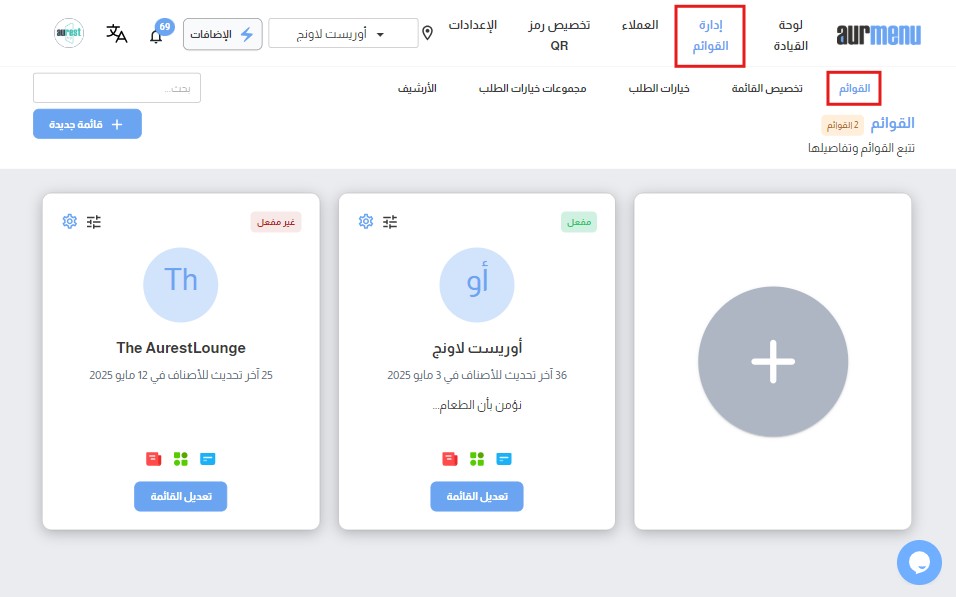This screenshot has height=597, width=956.
Task: Click the language translate icon
Action: point(117,34)
